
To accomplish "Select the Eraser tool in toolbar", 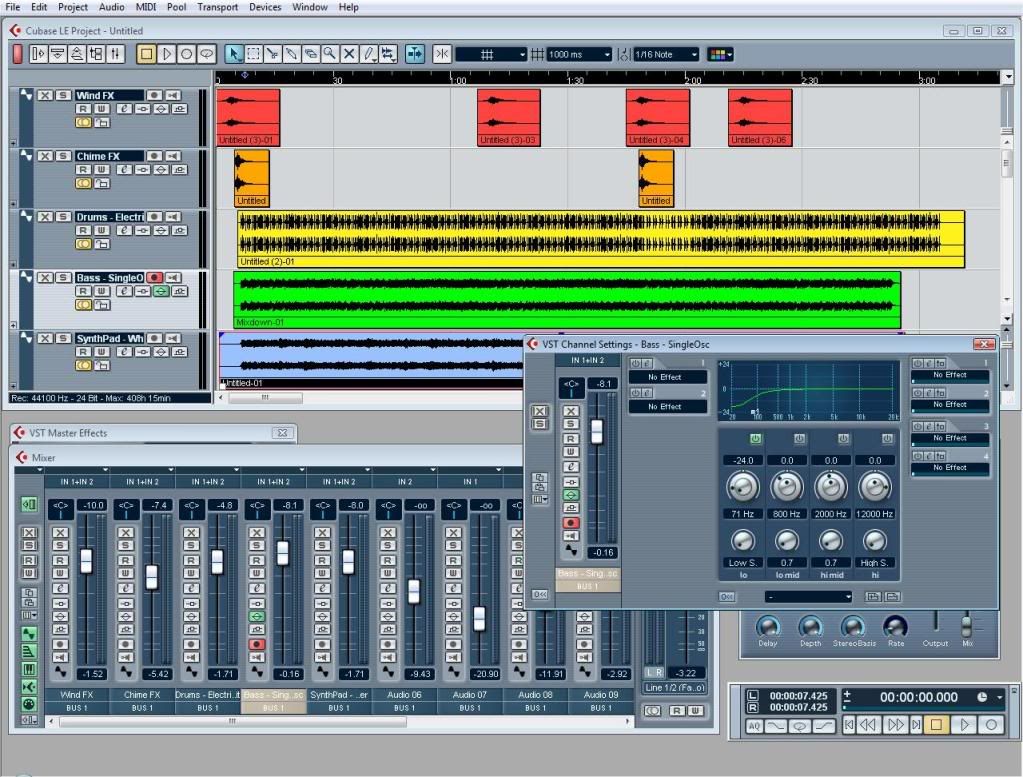I will pos(311,54).
